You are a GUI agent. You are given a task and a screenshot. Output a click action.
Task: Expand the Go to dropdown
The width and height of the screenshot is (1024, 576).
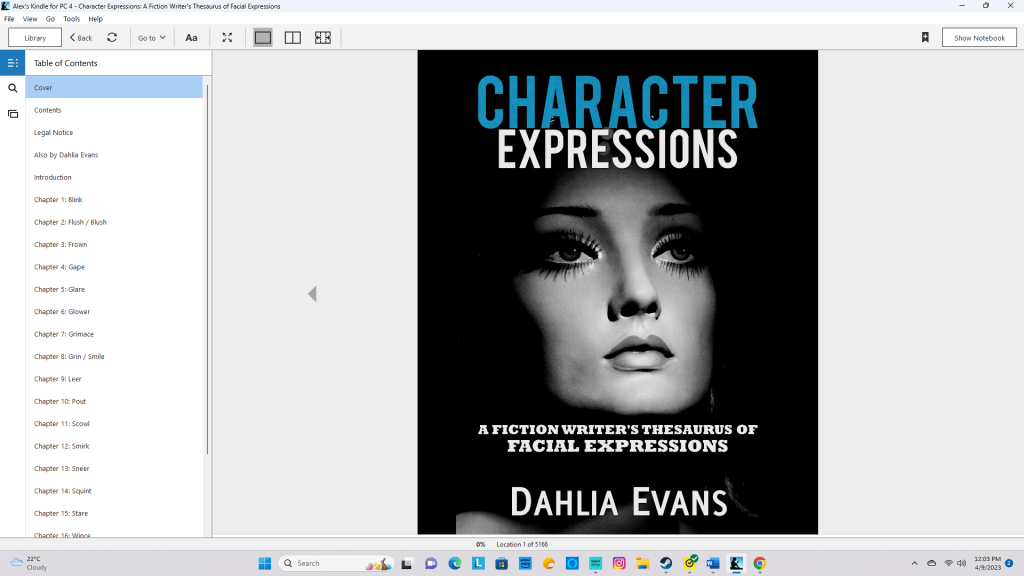click(152, 38)
